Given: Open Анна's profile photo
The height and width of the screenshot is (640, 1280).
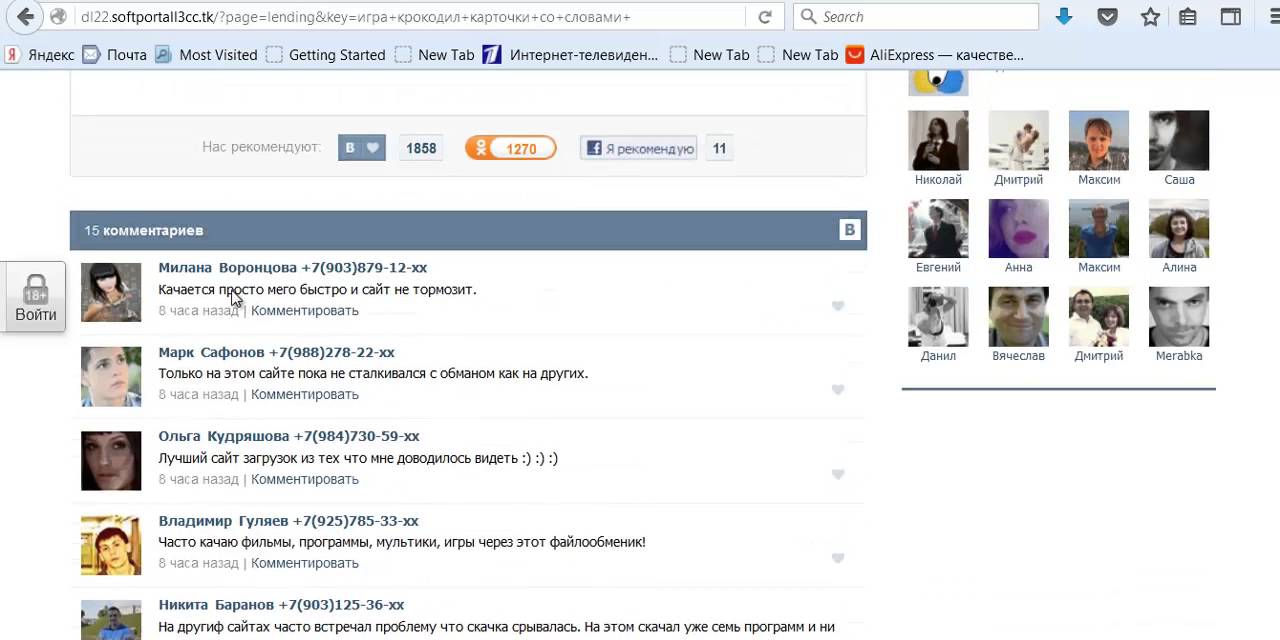Looking at the screenshot, I should (x=1018, y=228).
